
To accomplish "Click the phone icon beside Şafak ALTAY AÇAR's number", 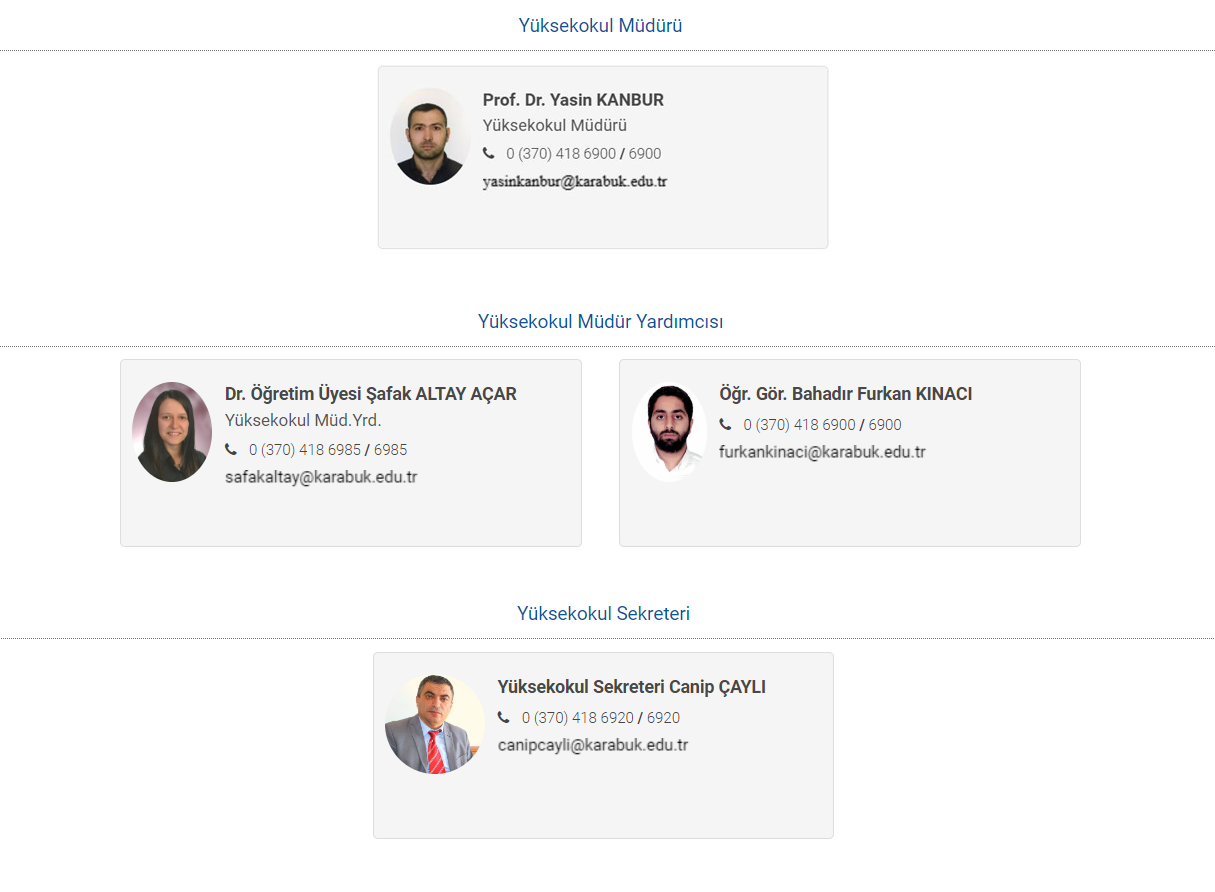I will (231, 449).
